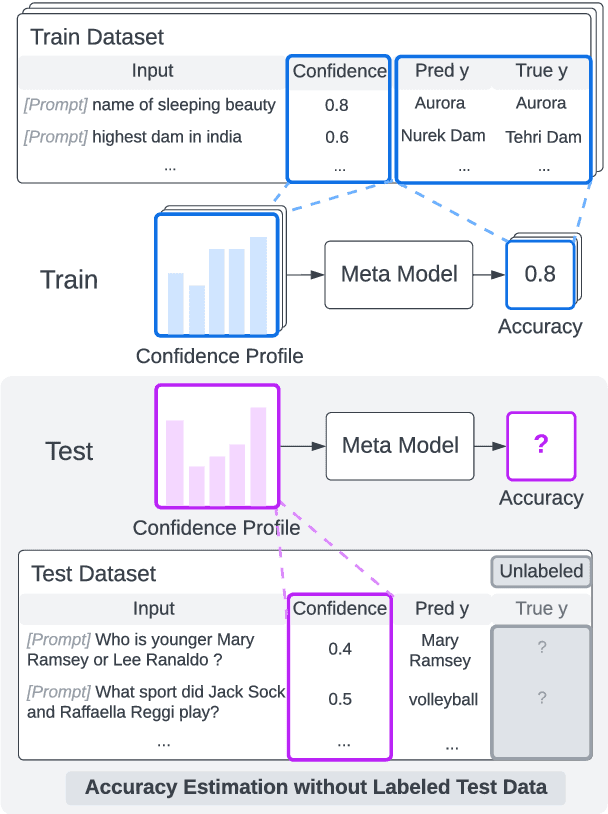Click the 'Accuracy Estimation without Labeled Test Data' caption
The height and width of the screenshot is (814, 608).
pyautogui.click(x=316, y=787)
